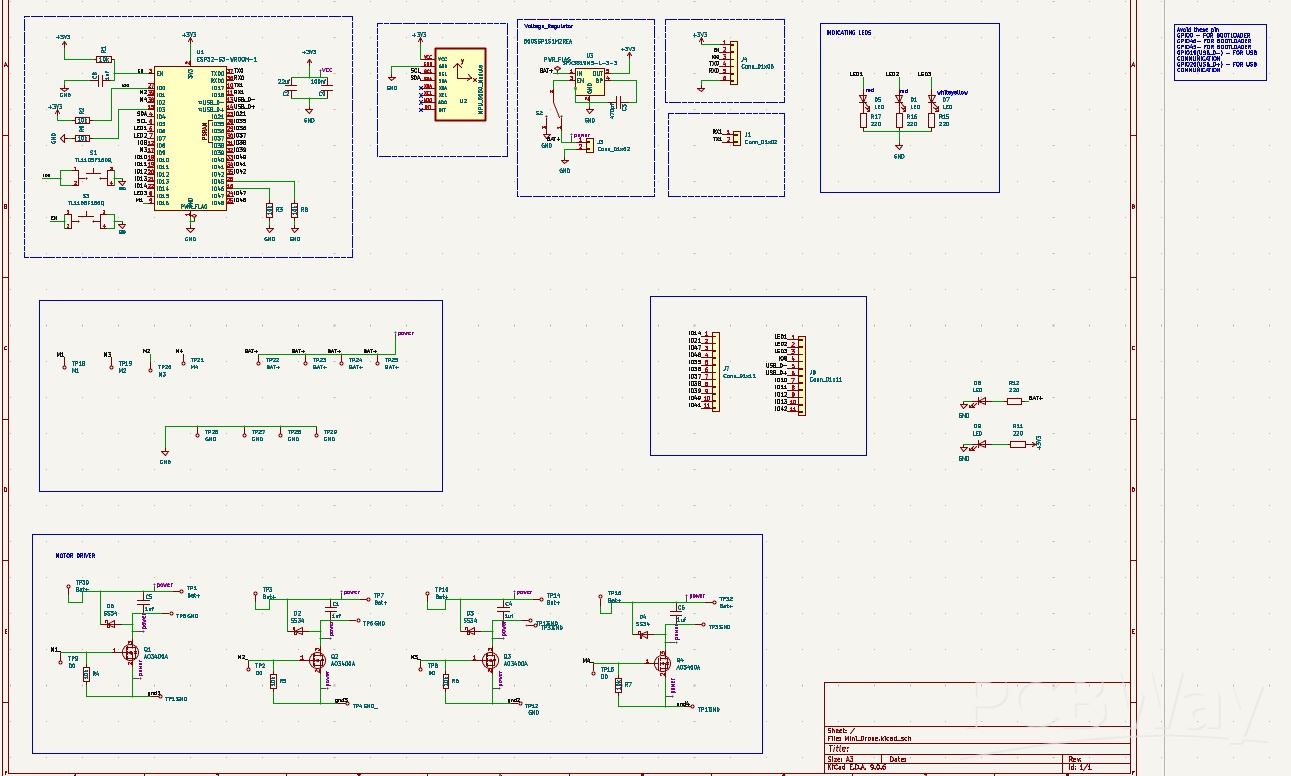
Task: Select connector J7 Conn_01x11
Action: tap(713, 371)
